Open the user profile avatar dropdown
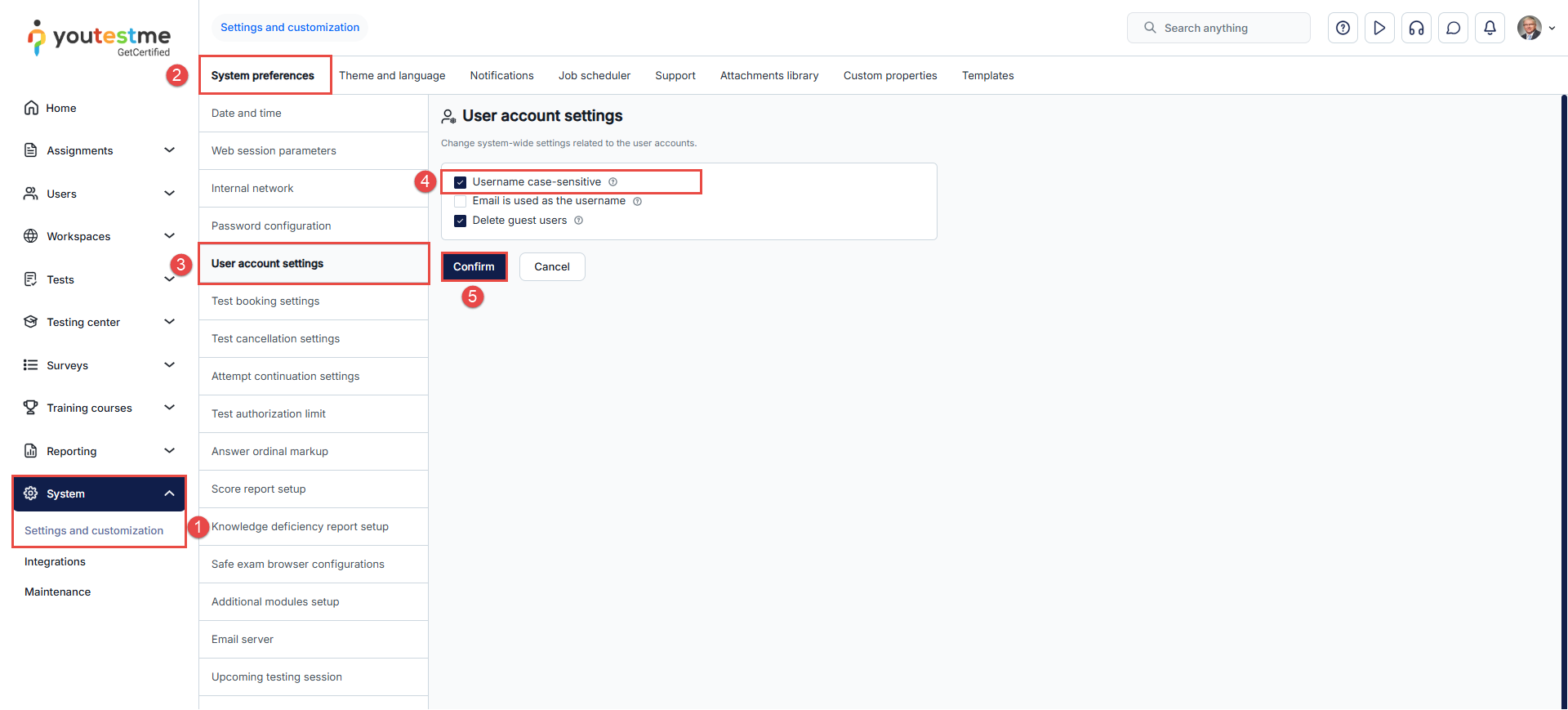This screenshot has width=1568, height=710. [x=1535, y=28]
